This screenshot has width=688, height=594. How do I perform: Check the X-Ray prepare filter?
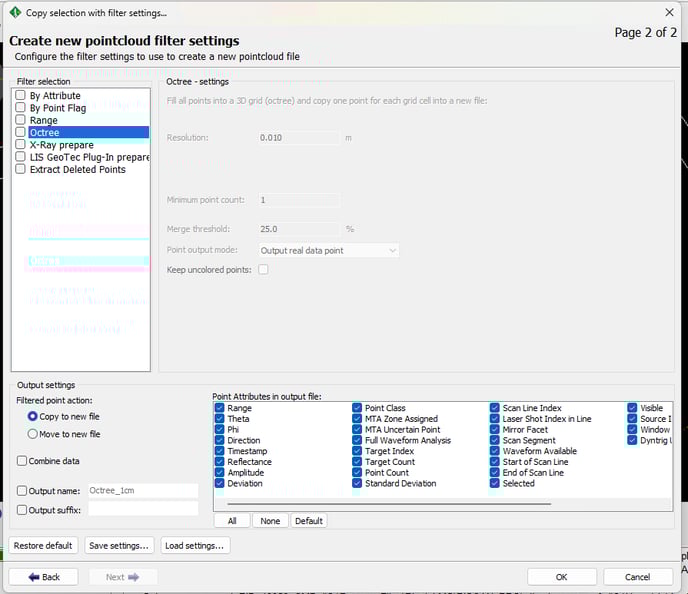pyautogui.click(x=20, y=145)
